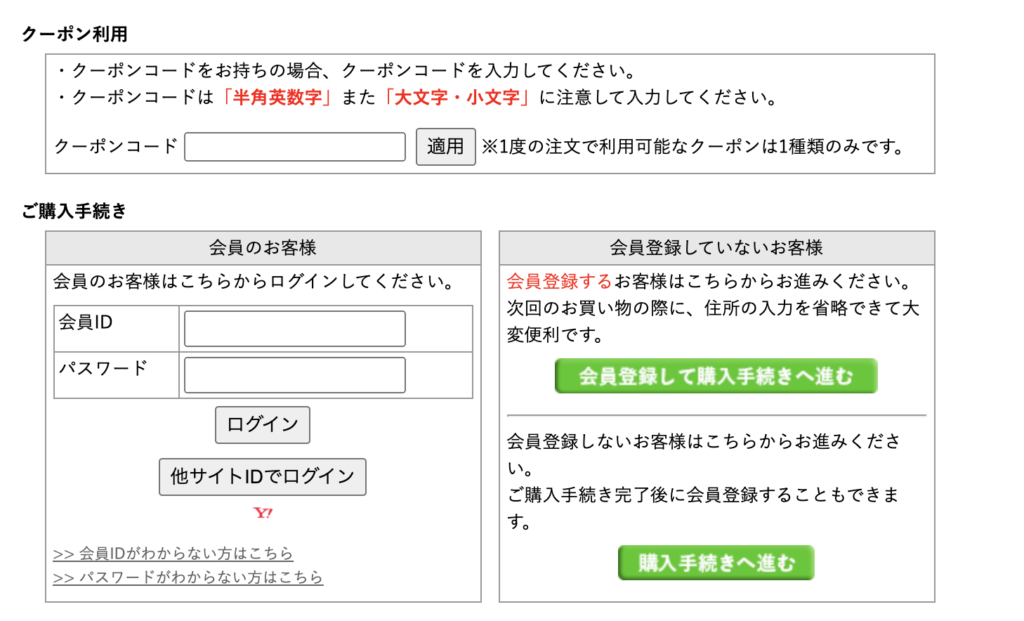Click the クーポン利用 section heading
This screenshot has height=621, width=1024.
75,34
